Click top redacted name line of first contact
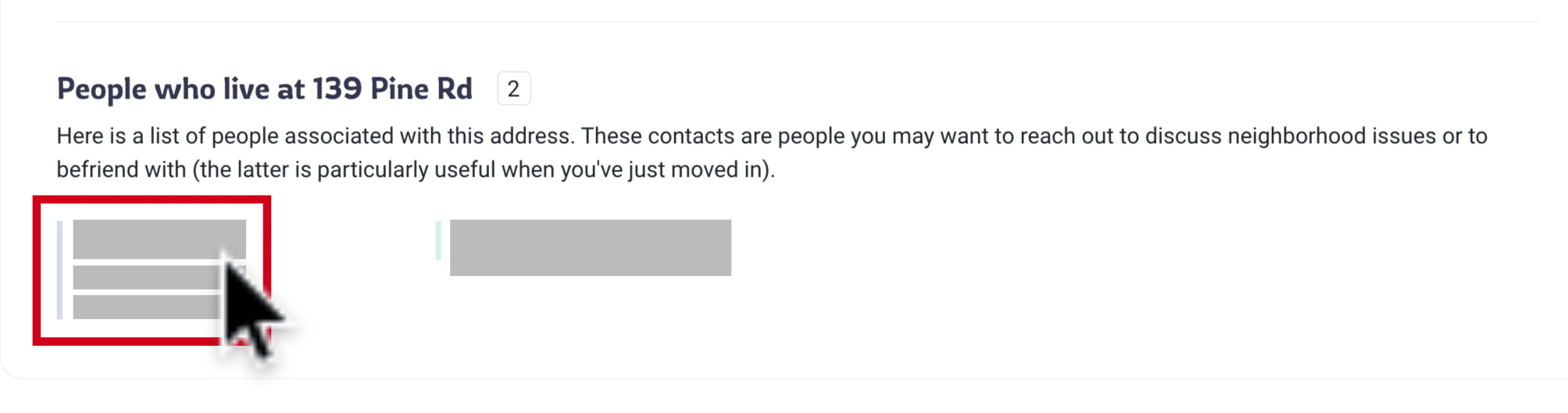 coord(159,239)
